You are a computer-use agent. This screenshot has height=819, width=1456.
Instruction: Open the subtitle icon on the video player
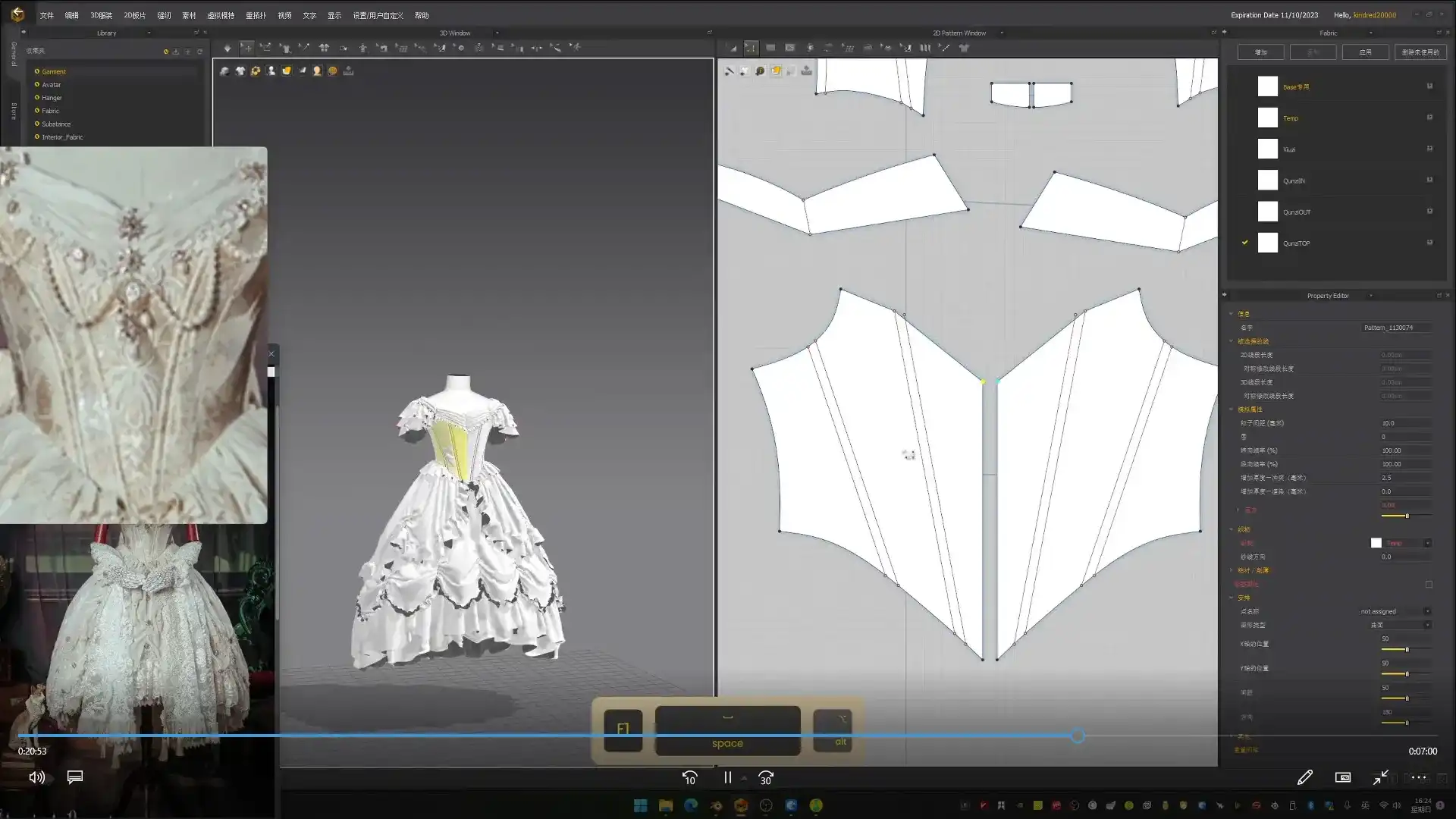tap(74, 777)
